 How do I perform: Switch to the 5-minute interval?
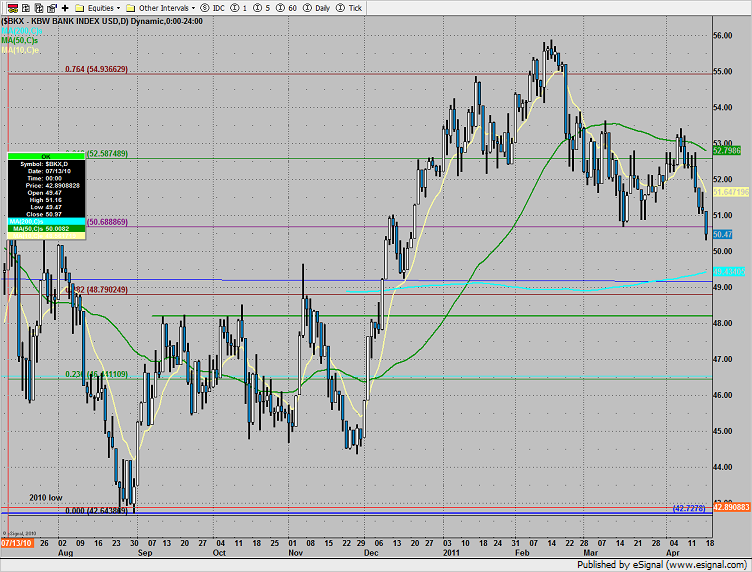point(262,8)
